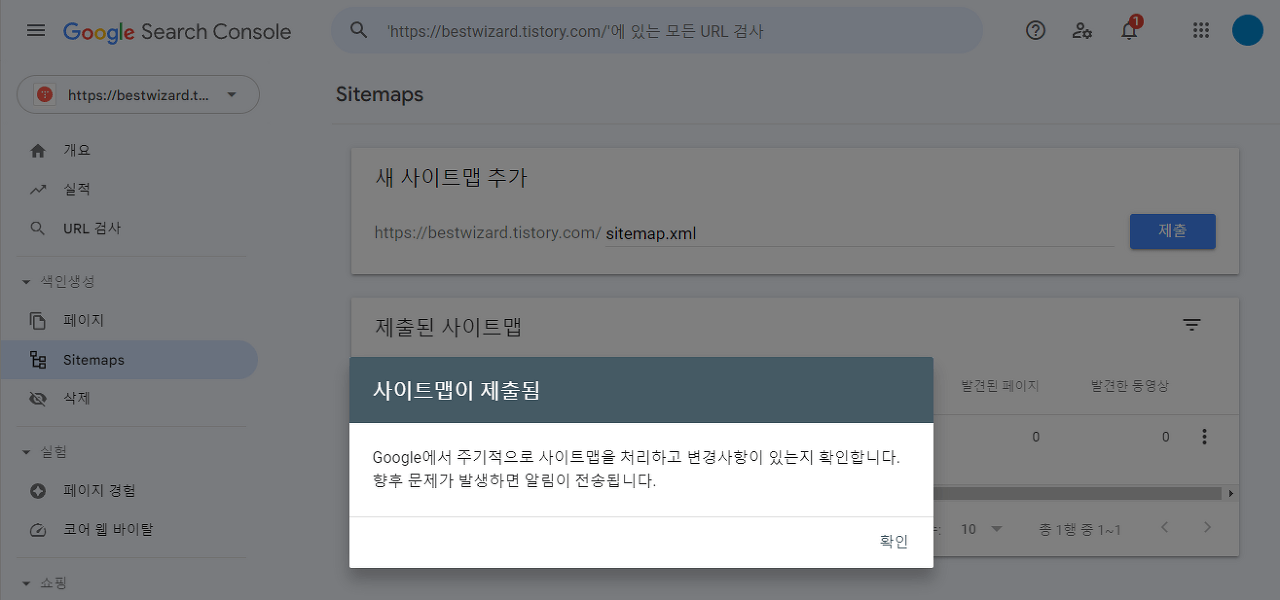
Task: Open the three-dot menu on the sitemap row
Action: (x=1204, y=436)
